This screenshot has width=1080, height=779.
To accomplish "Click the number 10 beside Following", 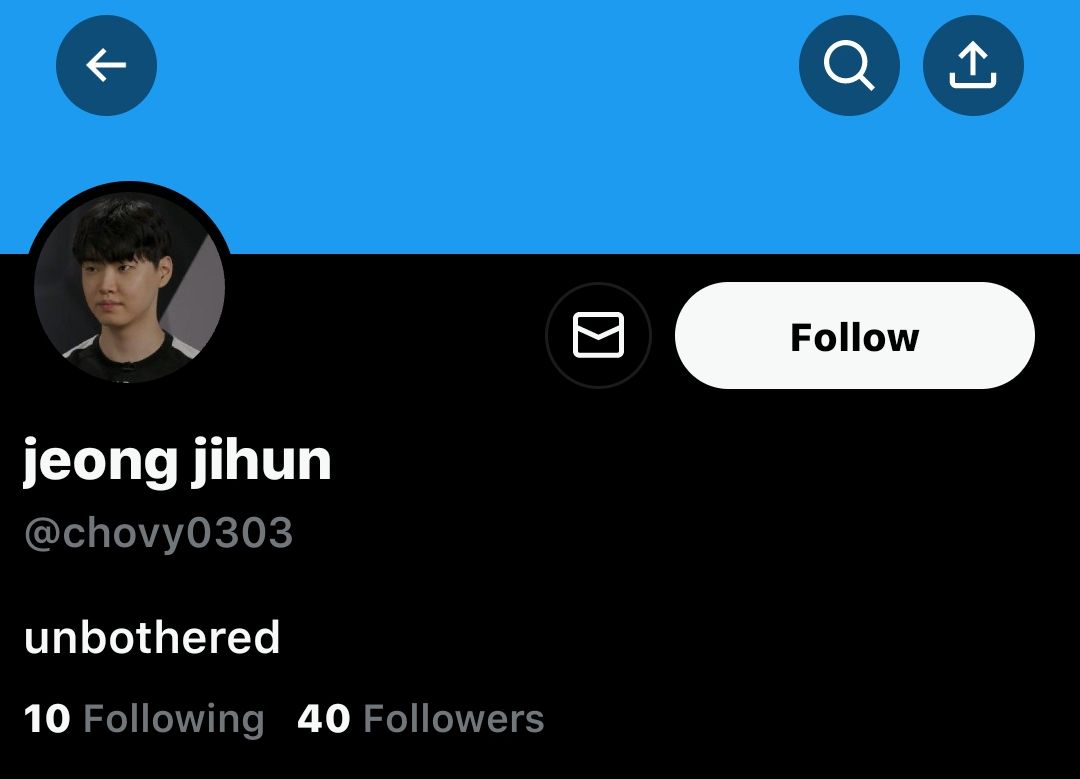I will click(47, 719).
